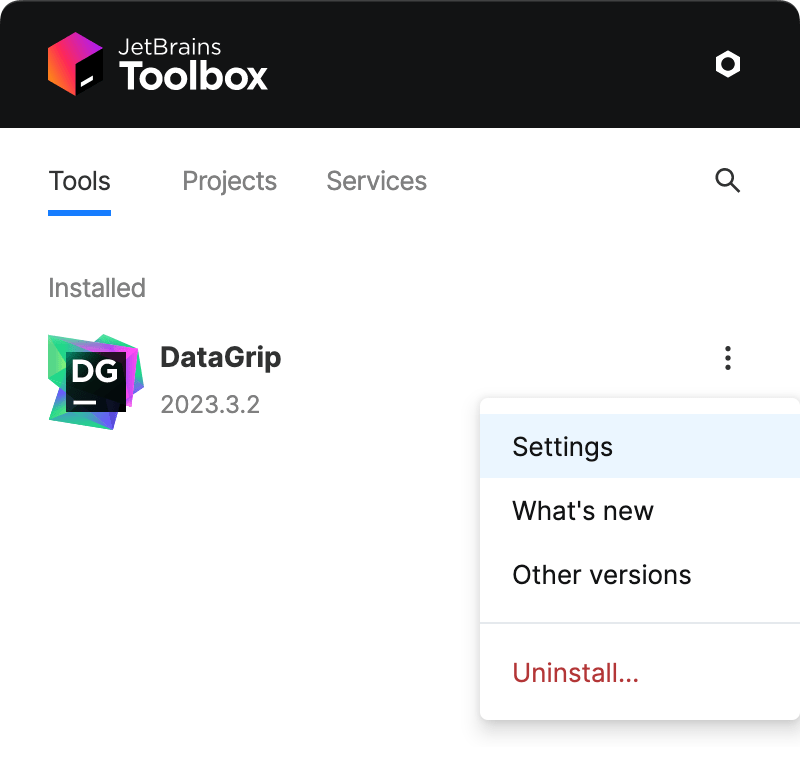The image size is (800, 760).
Task: Click the DataGrip application icon
Action: tap(95, 381)
